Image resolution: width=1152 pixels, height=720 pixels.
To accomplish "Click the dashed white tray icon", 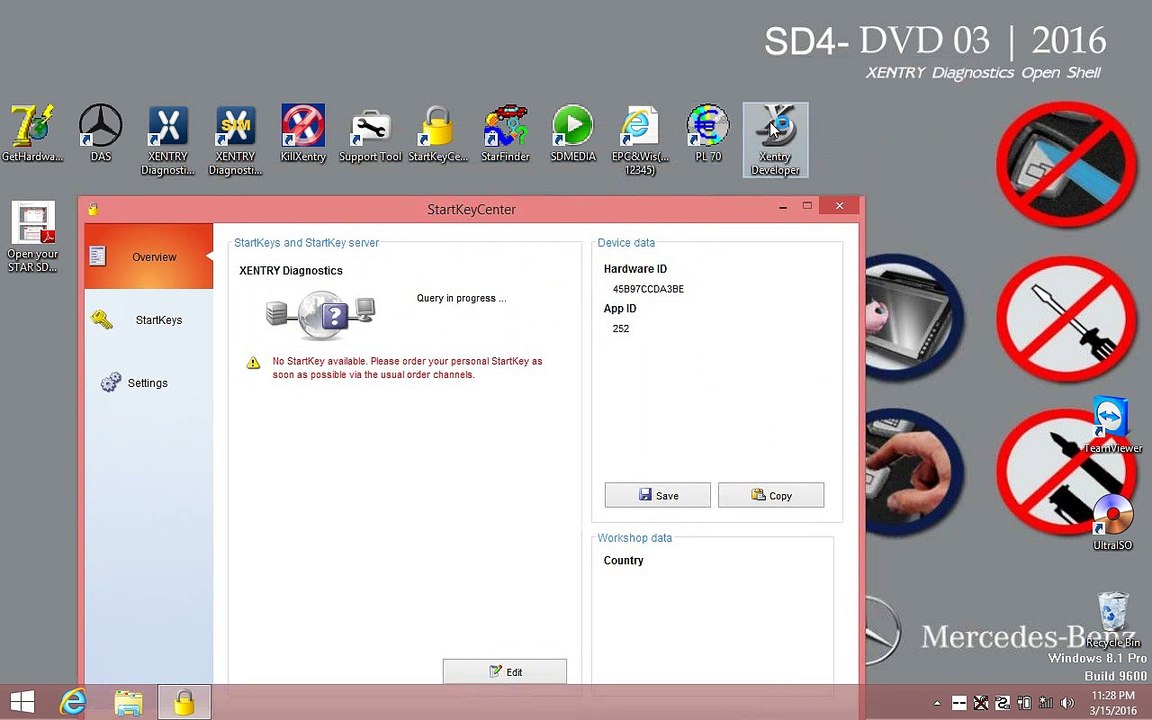I will (959, 703).
